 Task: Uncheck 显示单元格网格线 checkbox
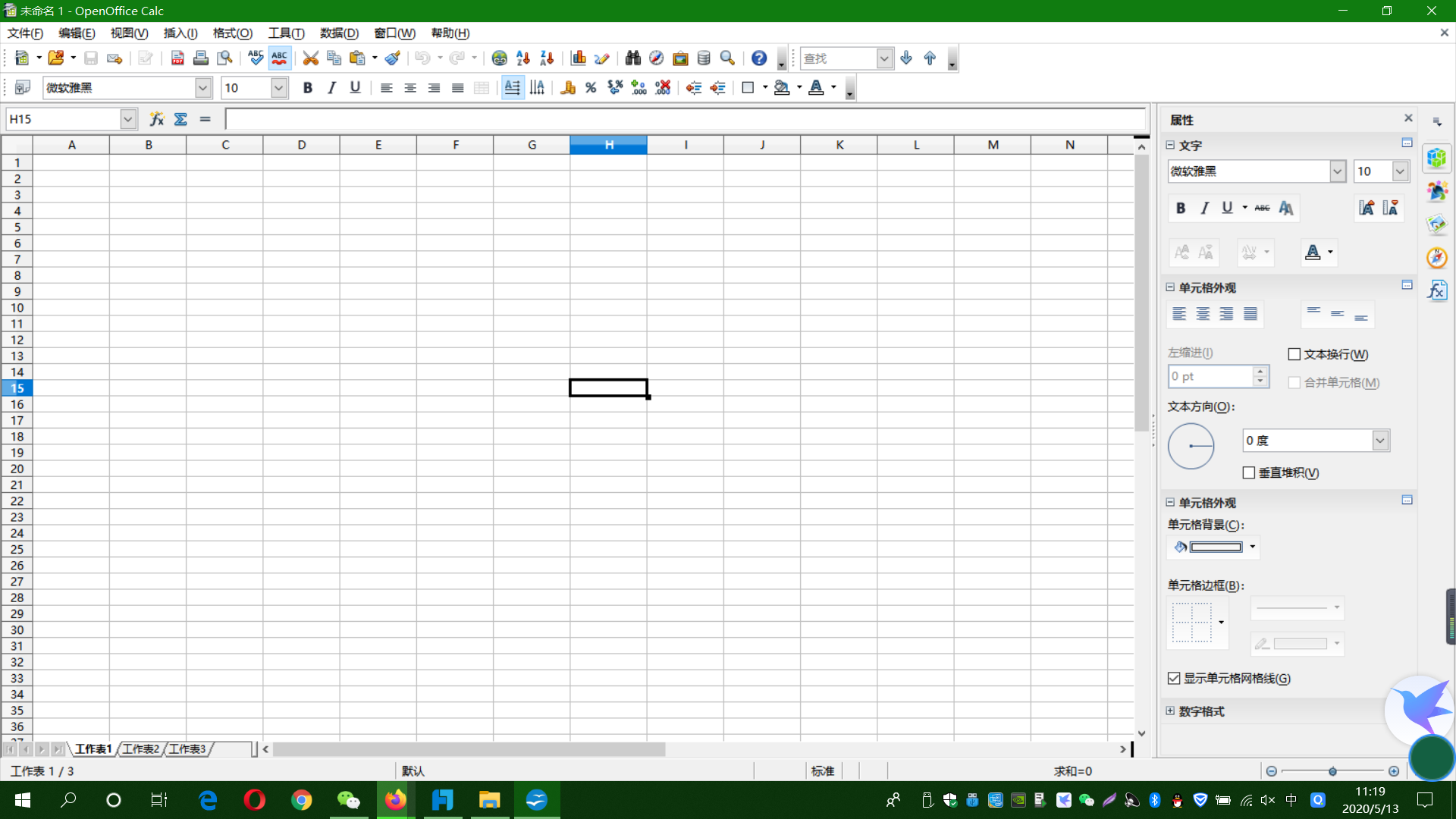point(1174,678)
